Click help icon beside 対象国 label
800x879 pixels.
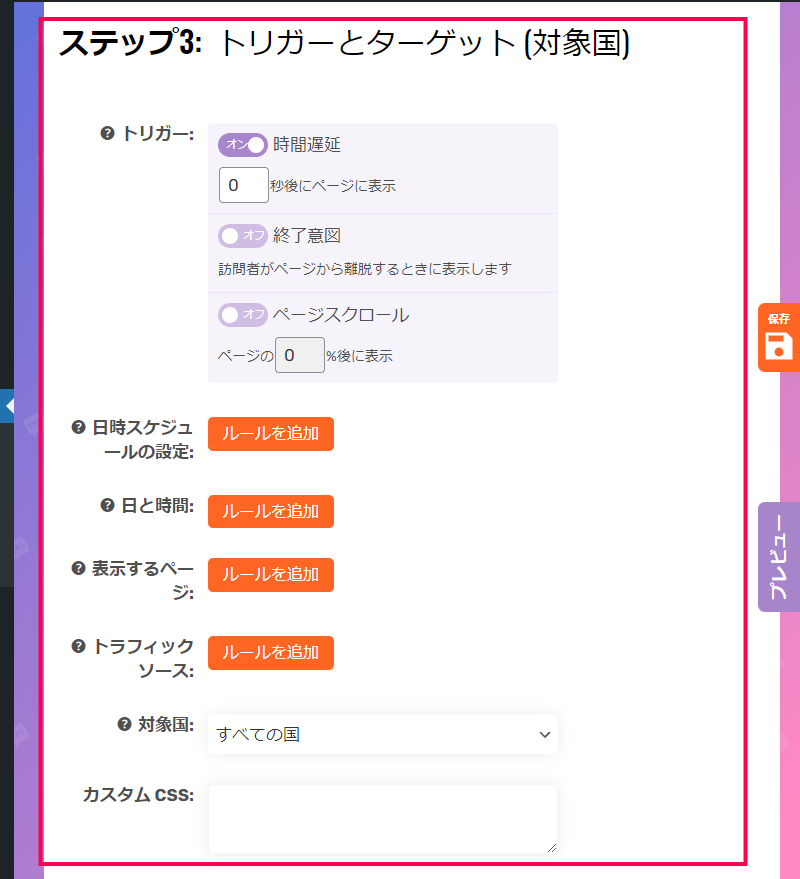click(124, 724)
